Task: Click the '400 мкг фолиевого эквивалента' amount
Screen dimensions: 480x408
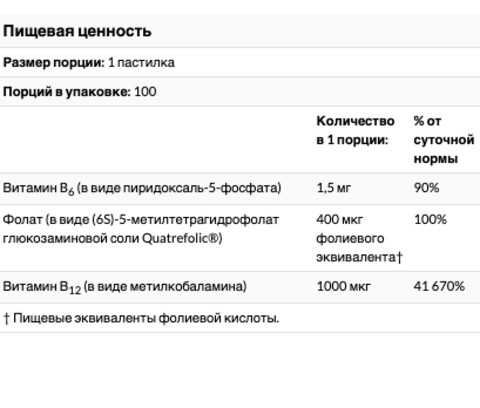Action: [359, 238]
